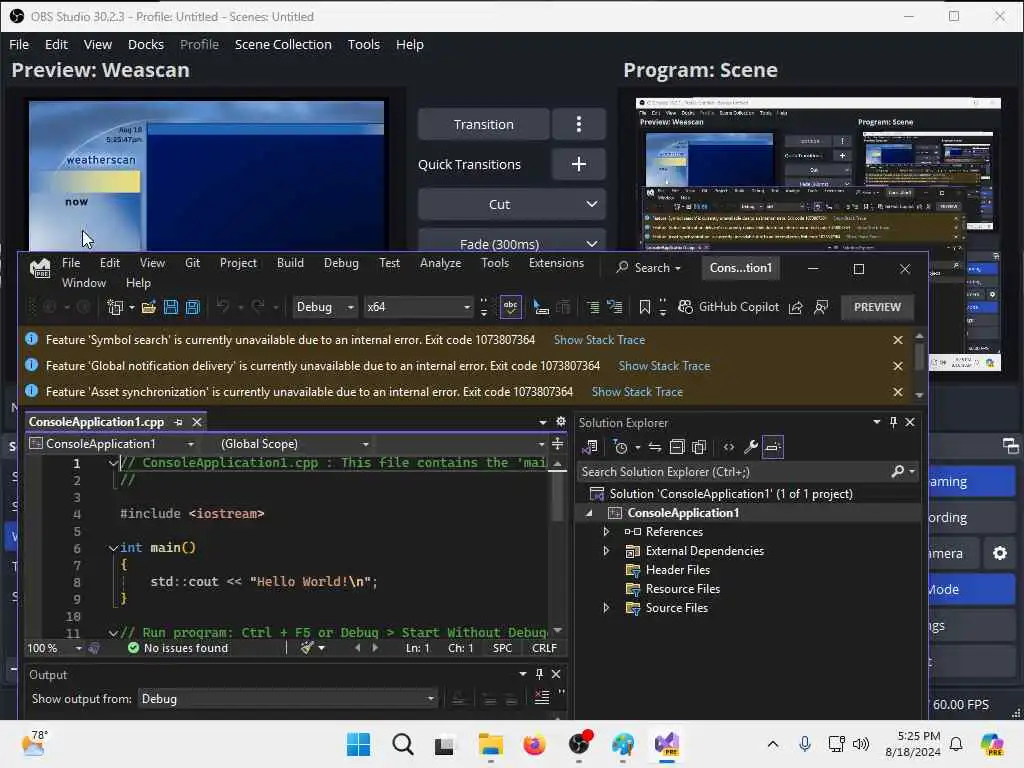Image resolution: width=1024 pixels, height=768 pixels.
Task: Toggle Preview Selected Items in Solution Explorer
Action: coord(773,447)
